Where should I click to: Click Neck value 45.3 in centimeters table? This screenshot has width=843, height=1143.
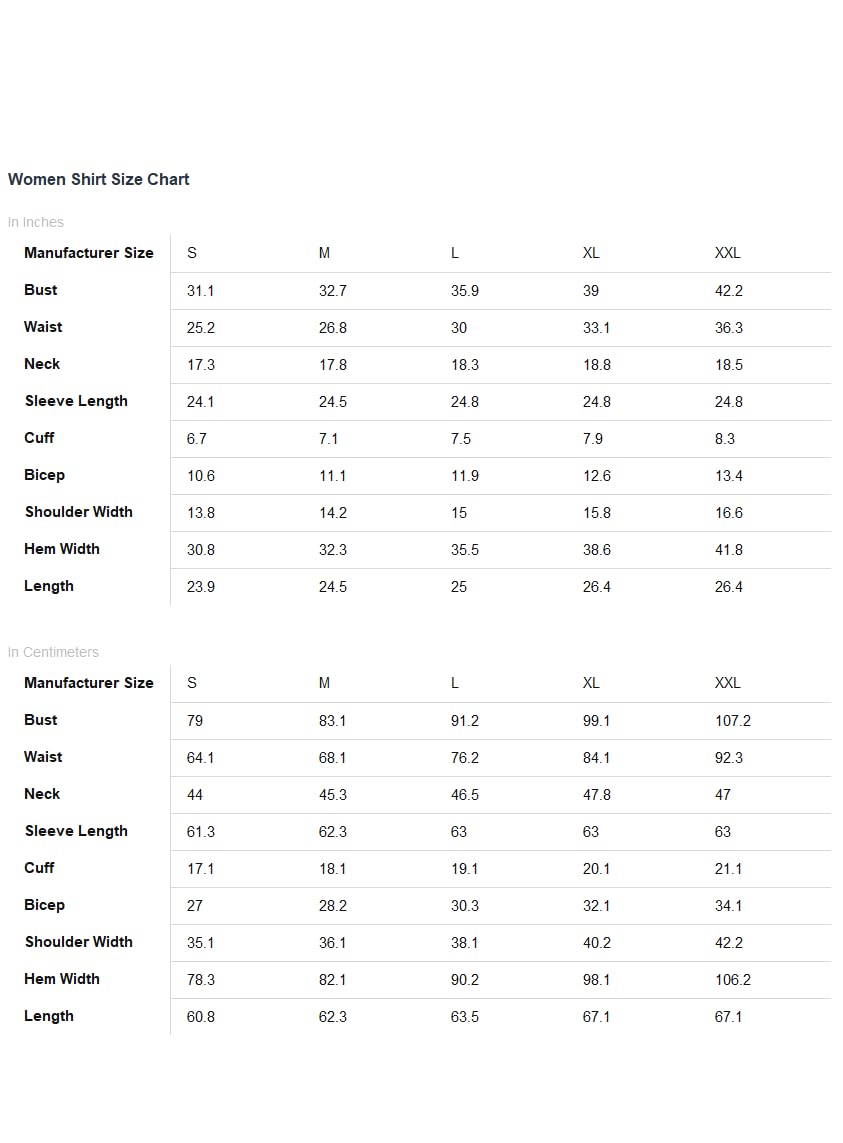pos(333,795)
